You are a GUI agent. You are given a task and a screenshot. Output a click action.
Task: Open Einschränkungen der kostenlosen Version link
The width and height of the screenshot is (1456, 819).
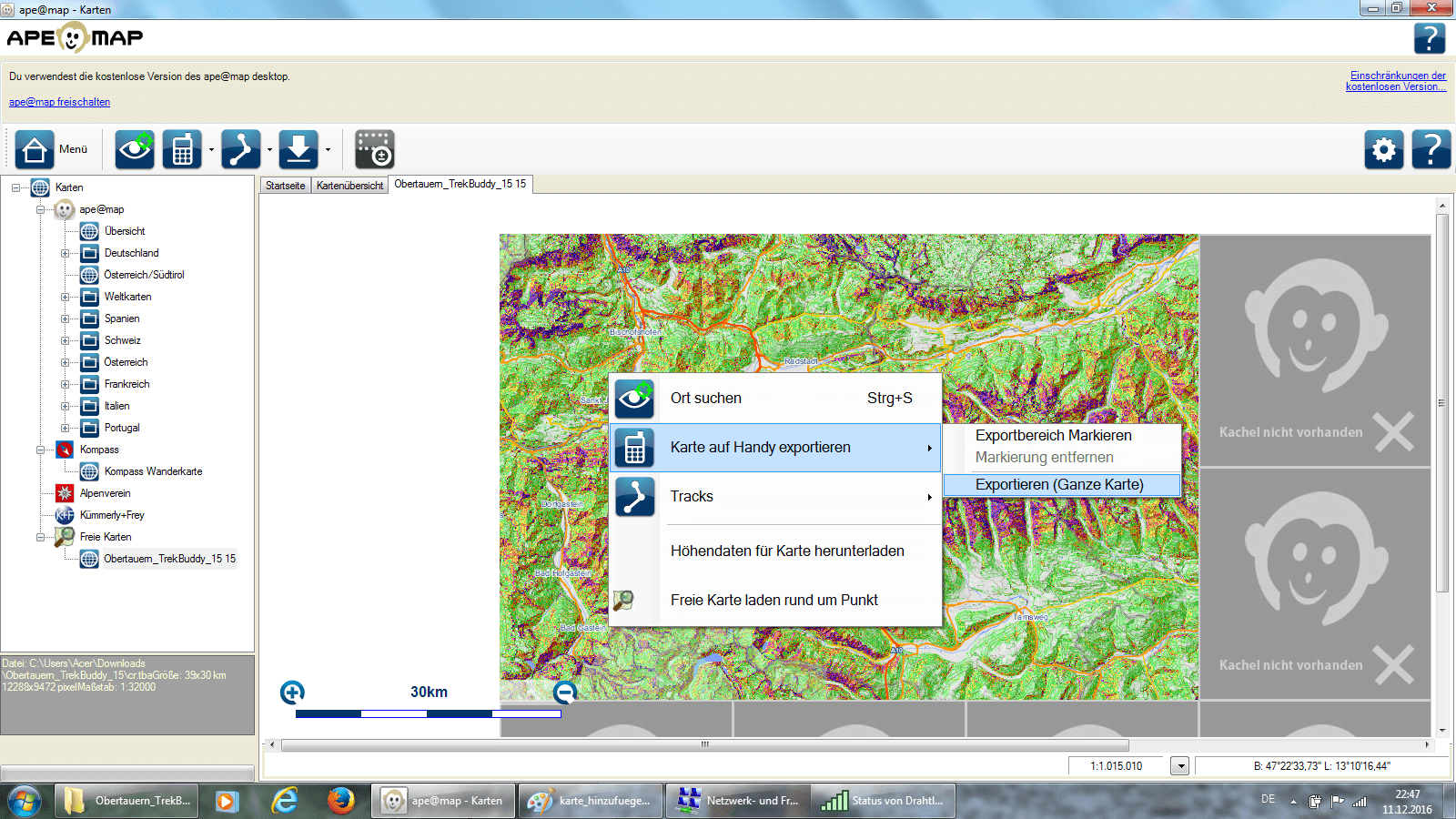[x=1396, y=81]
